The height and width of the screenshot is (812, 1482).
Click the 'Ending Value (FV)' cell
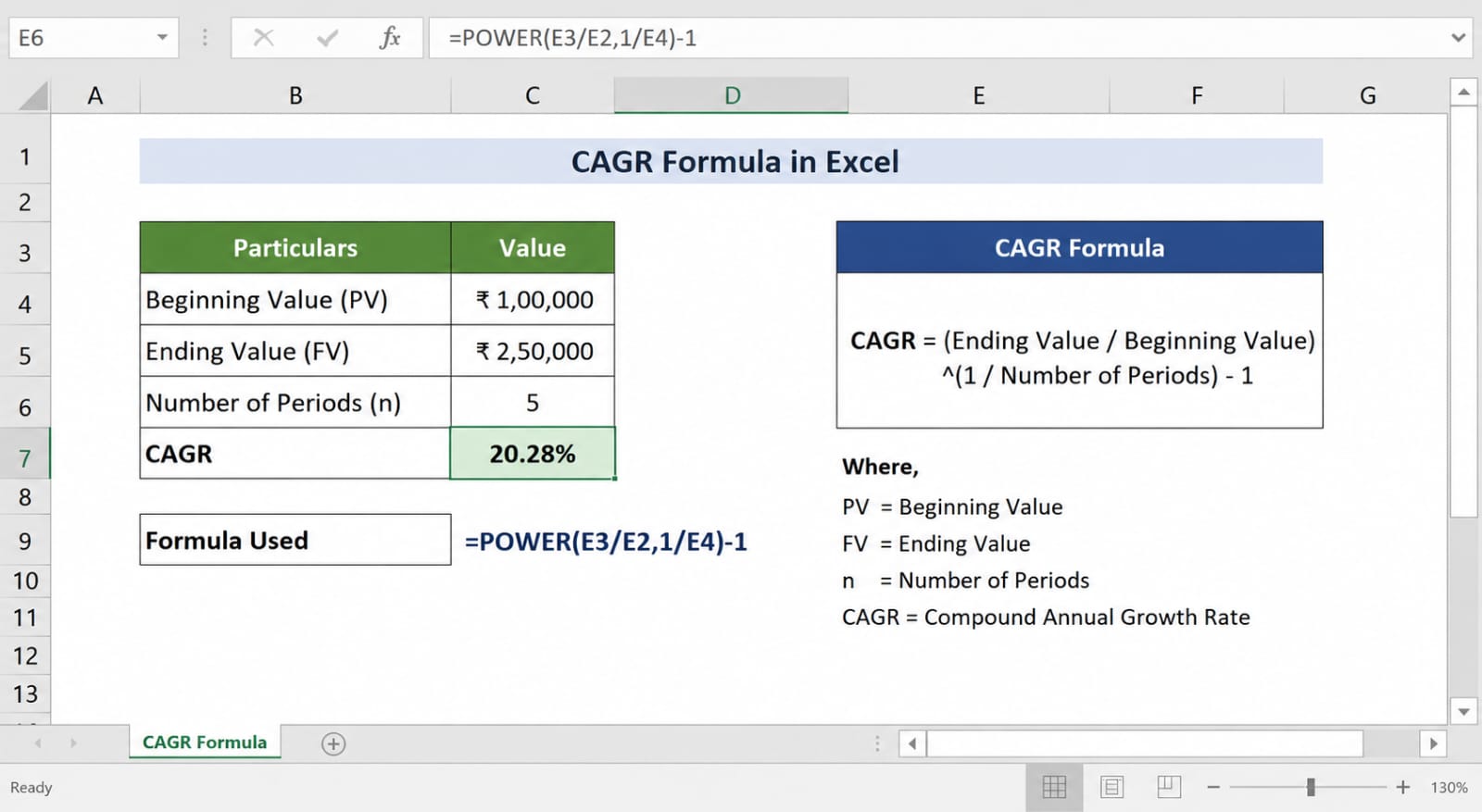pos(295,351)
